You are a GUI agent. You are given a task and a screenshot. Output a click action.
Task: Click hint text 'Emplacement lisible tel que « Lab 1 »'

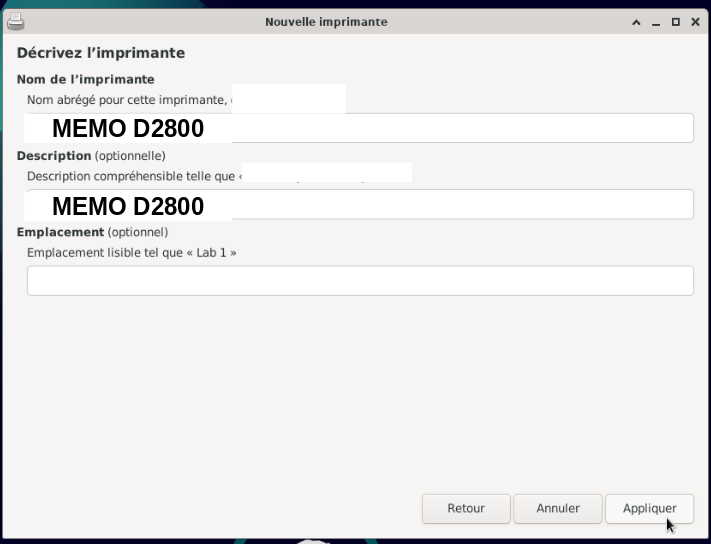click(x=131, y=253)
